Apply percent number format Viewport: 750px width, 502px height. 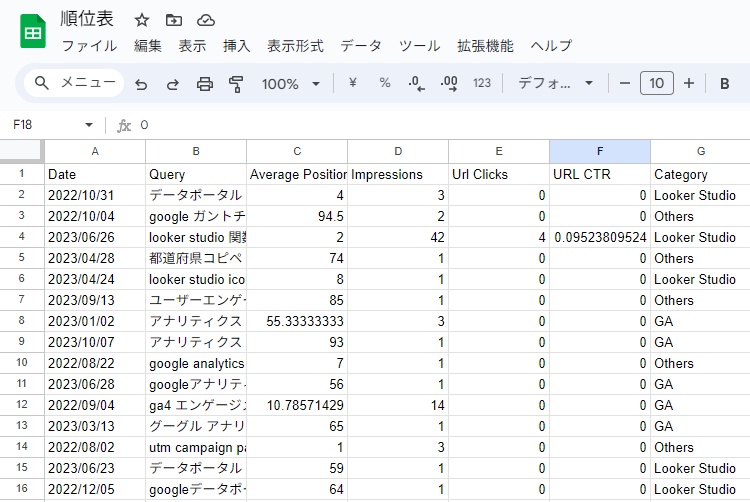click(x=385, y=83)
